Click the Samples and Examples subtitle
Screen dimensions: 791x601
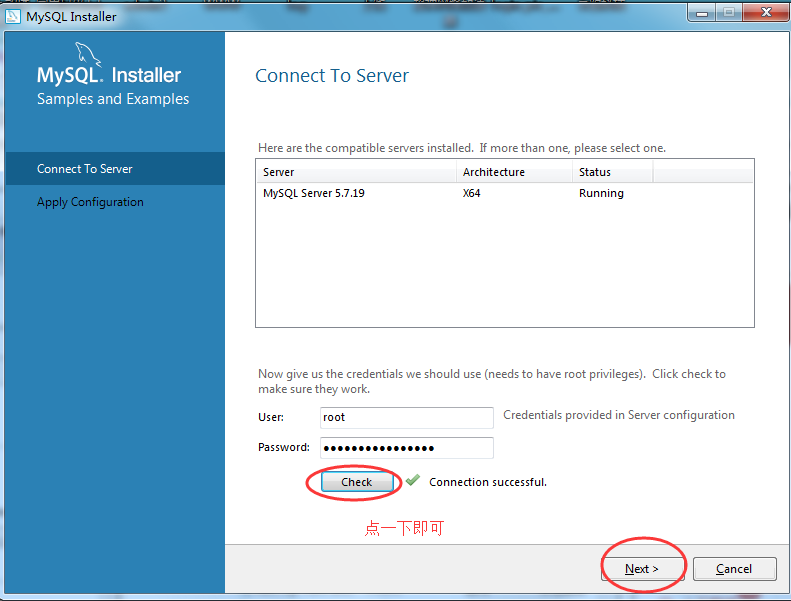[113, 99]
